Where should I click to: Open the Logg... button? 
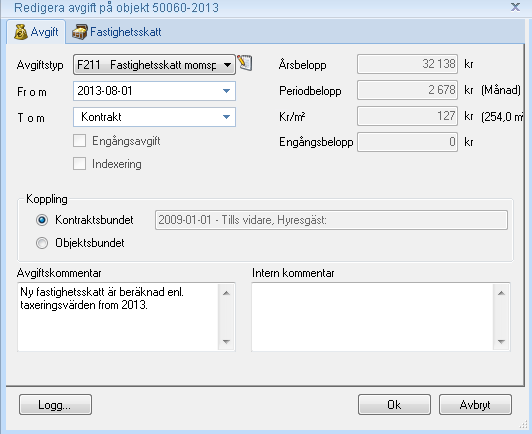click(55, 404)
